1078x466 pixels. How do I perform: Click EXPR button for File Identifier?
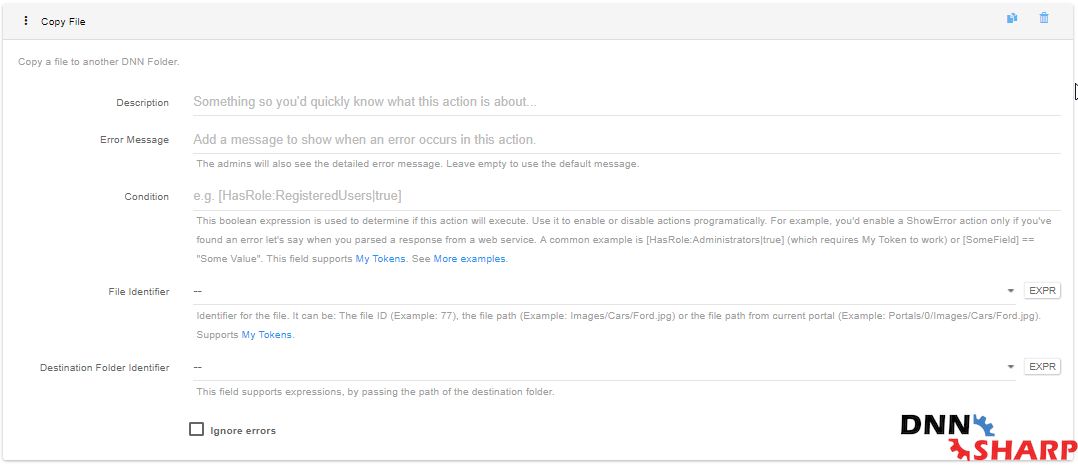(1042, 291)
